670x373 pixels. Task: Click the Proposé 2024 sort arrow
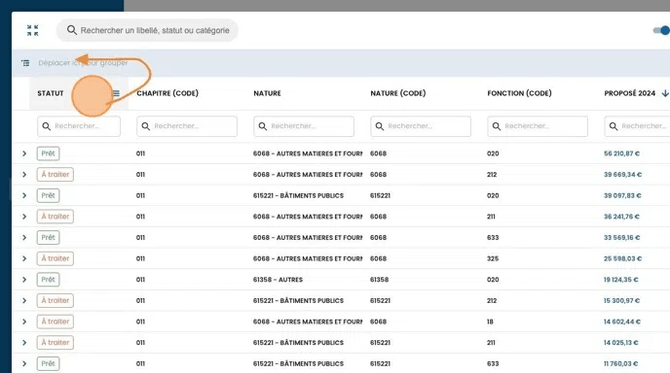665,93
